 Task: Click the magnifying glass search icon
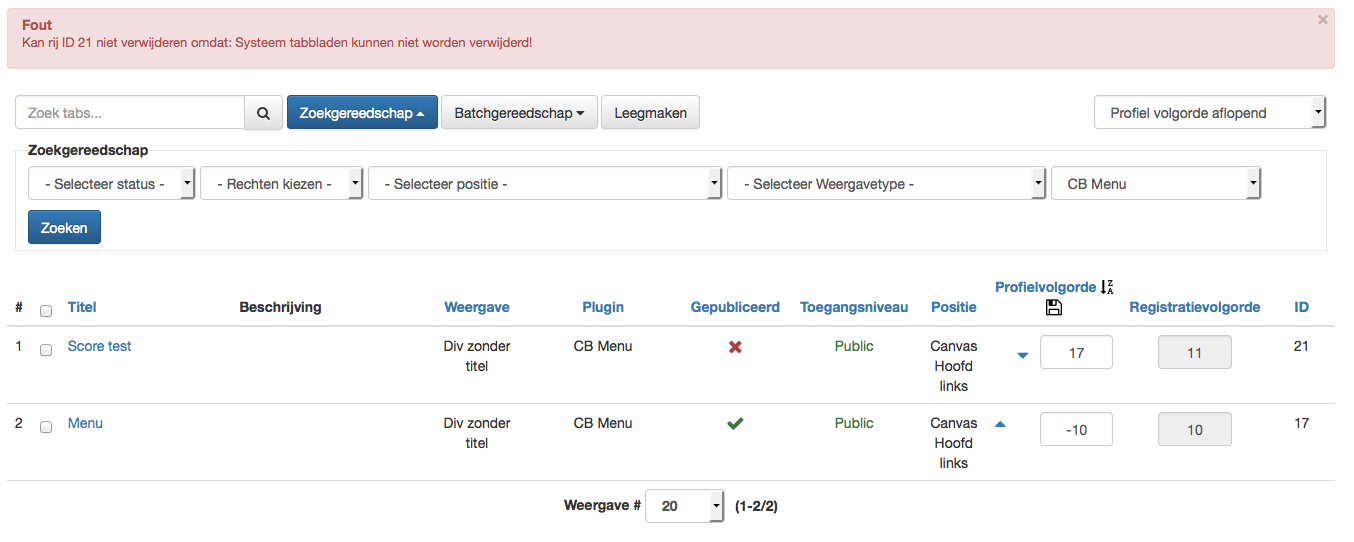[x=263, y=113]
